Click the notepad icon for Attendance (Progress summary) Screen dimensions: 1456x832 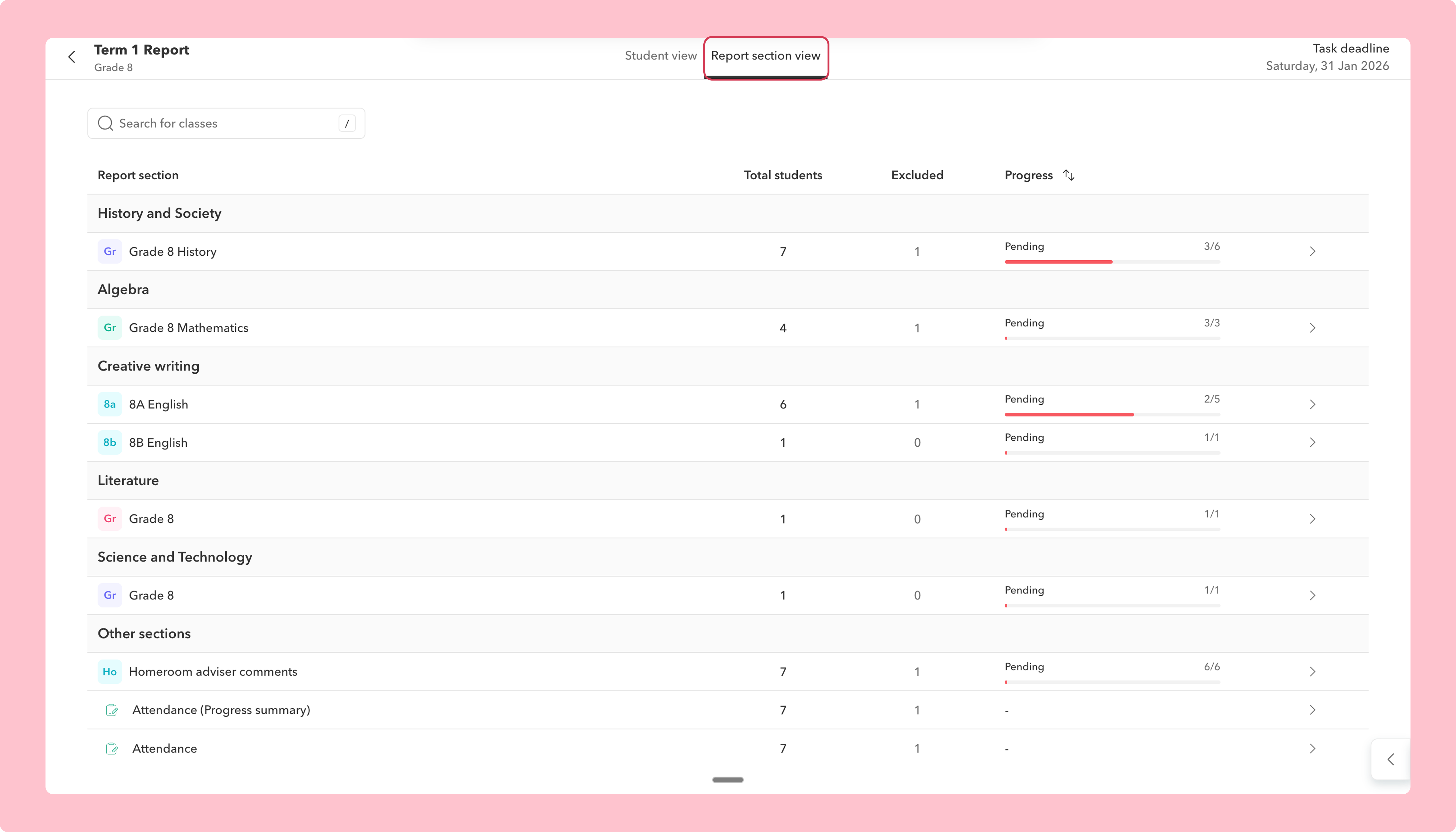click(x=112, y=710)
